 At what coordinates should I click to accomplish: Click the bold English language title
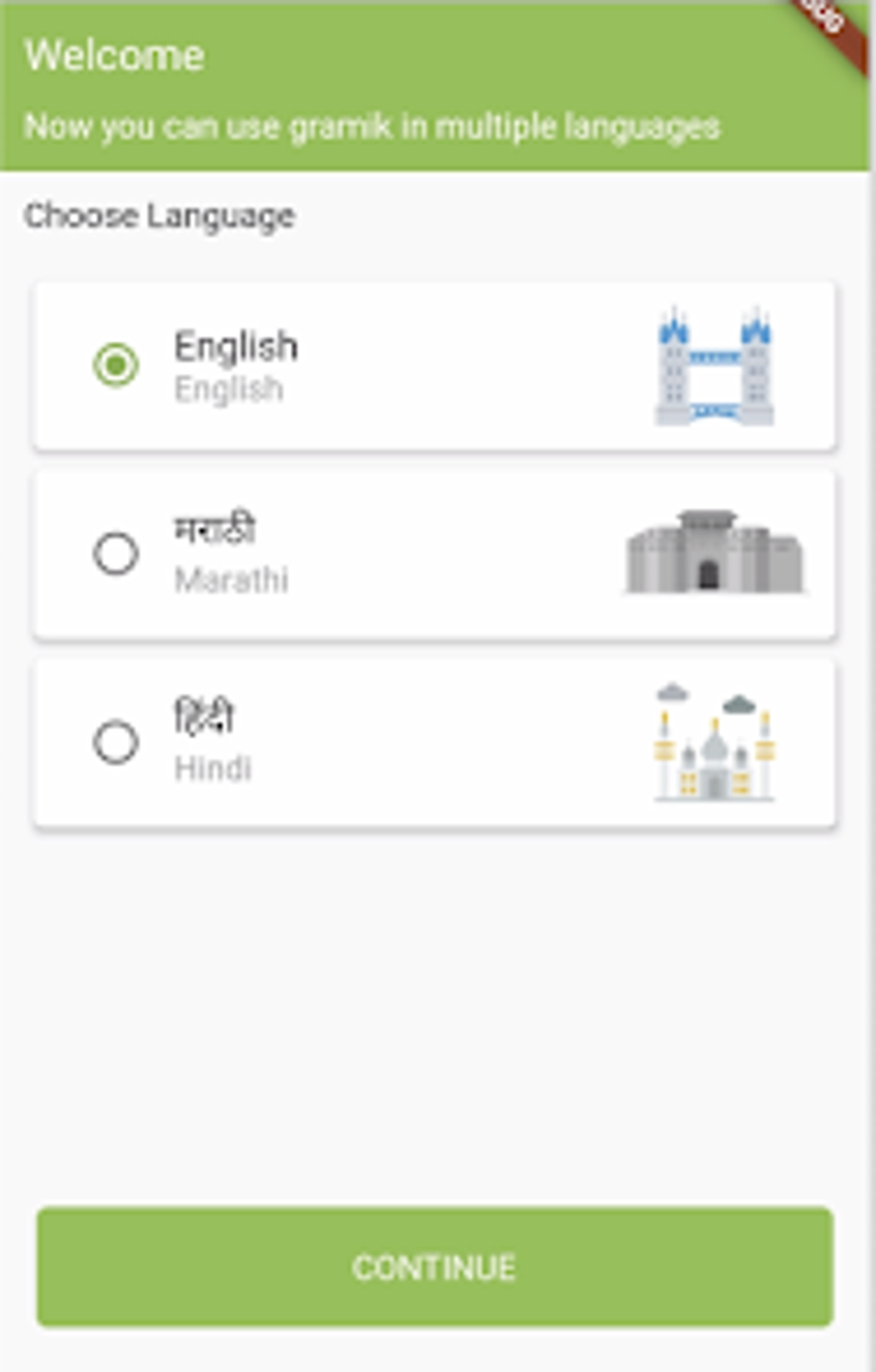click(x=236, y=346)
